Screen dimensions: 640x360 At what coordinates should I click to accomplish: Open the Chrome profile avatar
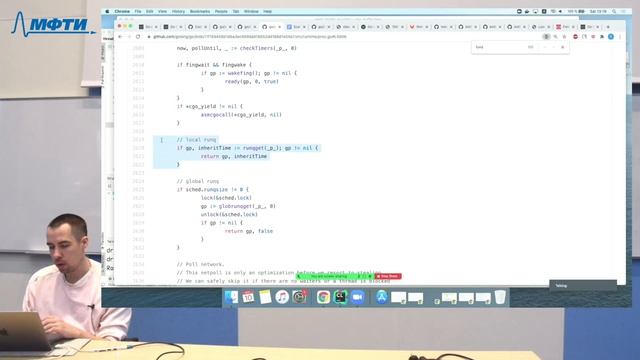point(611,37)
